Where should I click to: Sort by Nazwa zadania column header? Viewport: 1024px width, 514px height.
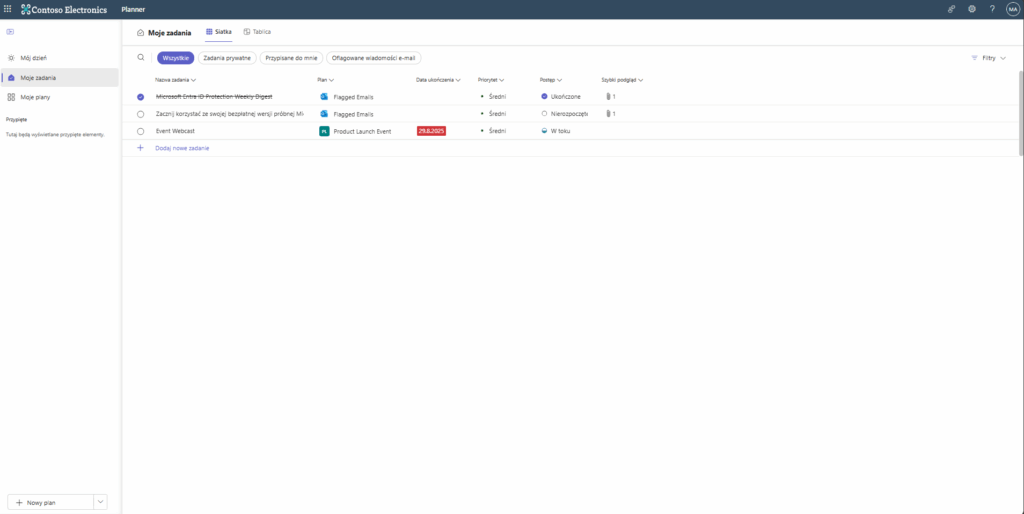click(x=175, y=79)
